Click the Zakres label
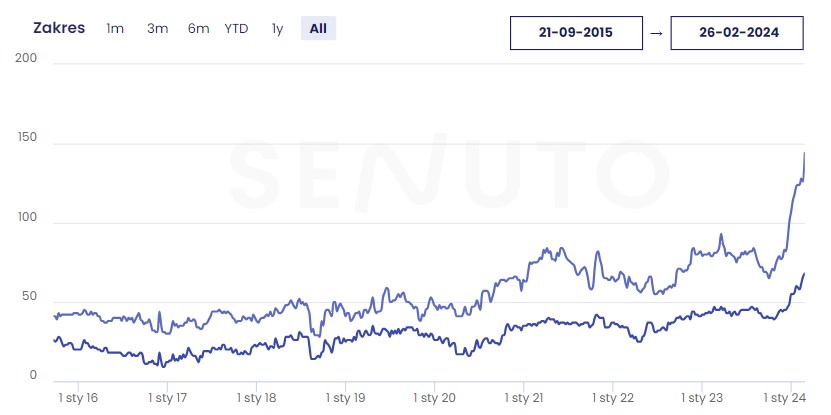This screenshot has width=831, height=415. 58,28
